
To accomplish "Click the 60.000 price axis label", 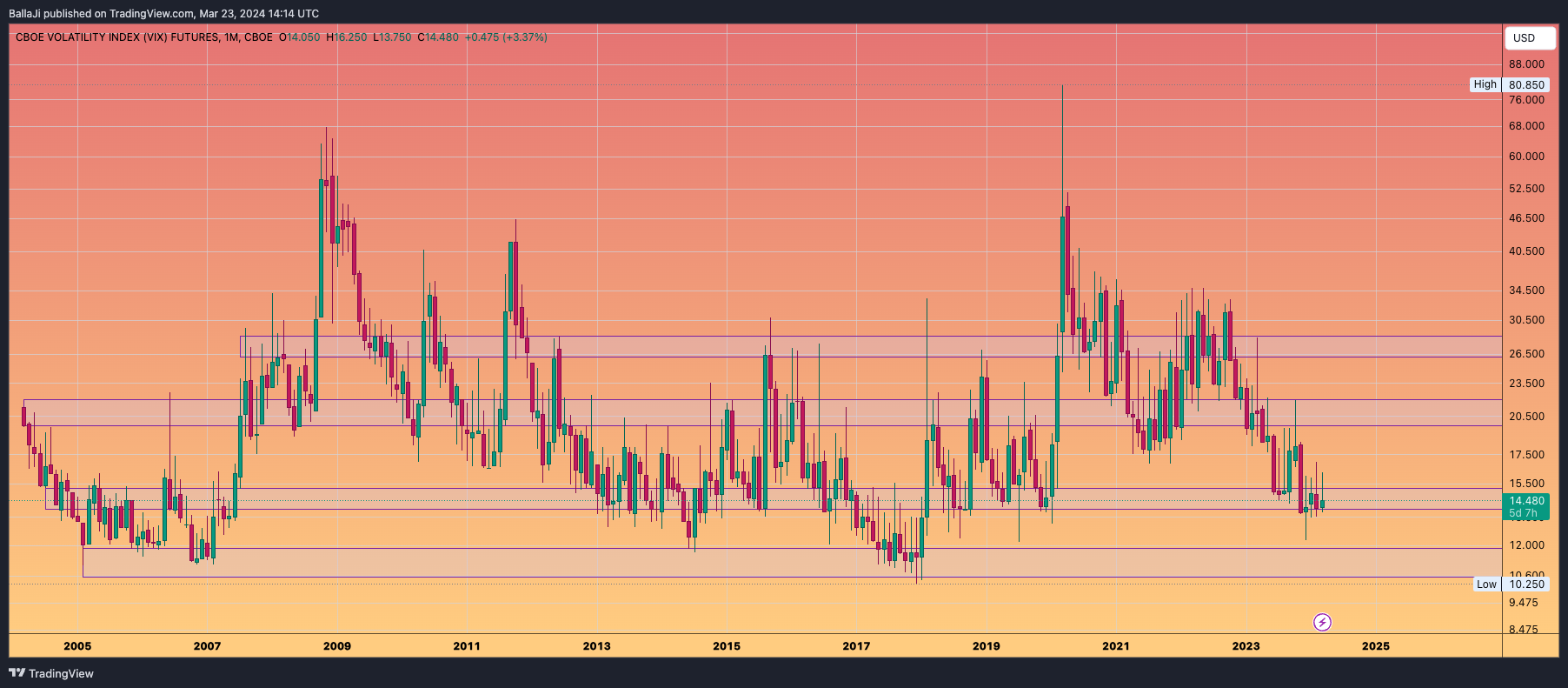I will click(1526, 157).
